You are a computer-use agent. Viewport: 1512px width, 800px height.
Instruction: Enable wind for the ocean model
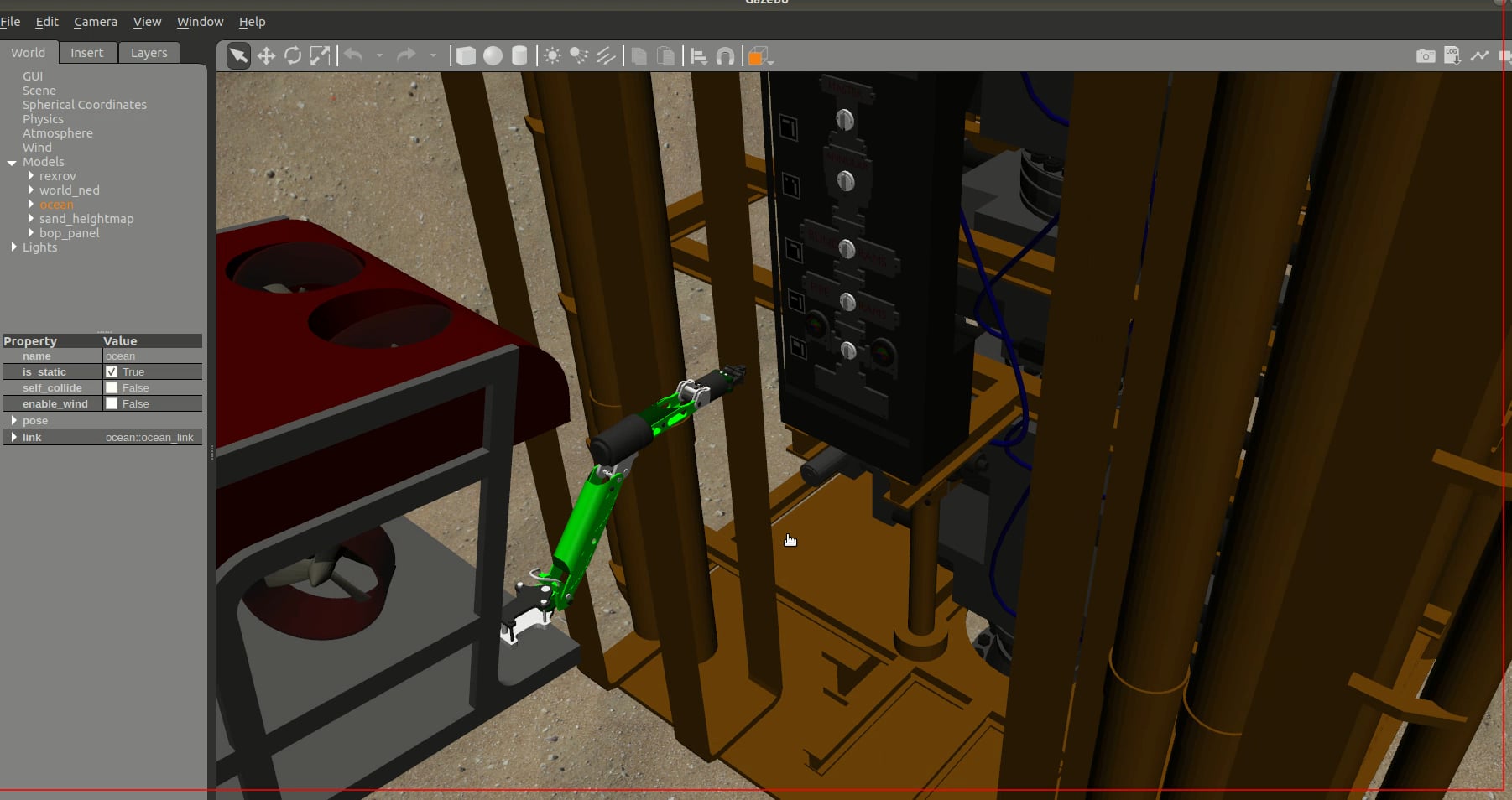(x=112, y=403)
